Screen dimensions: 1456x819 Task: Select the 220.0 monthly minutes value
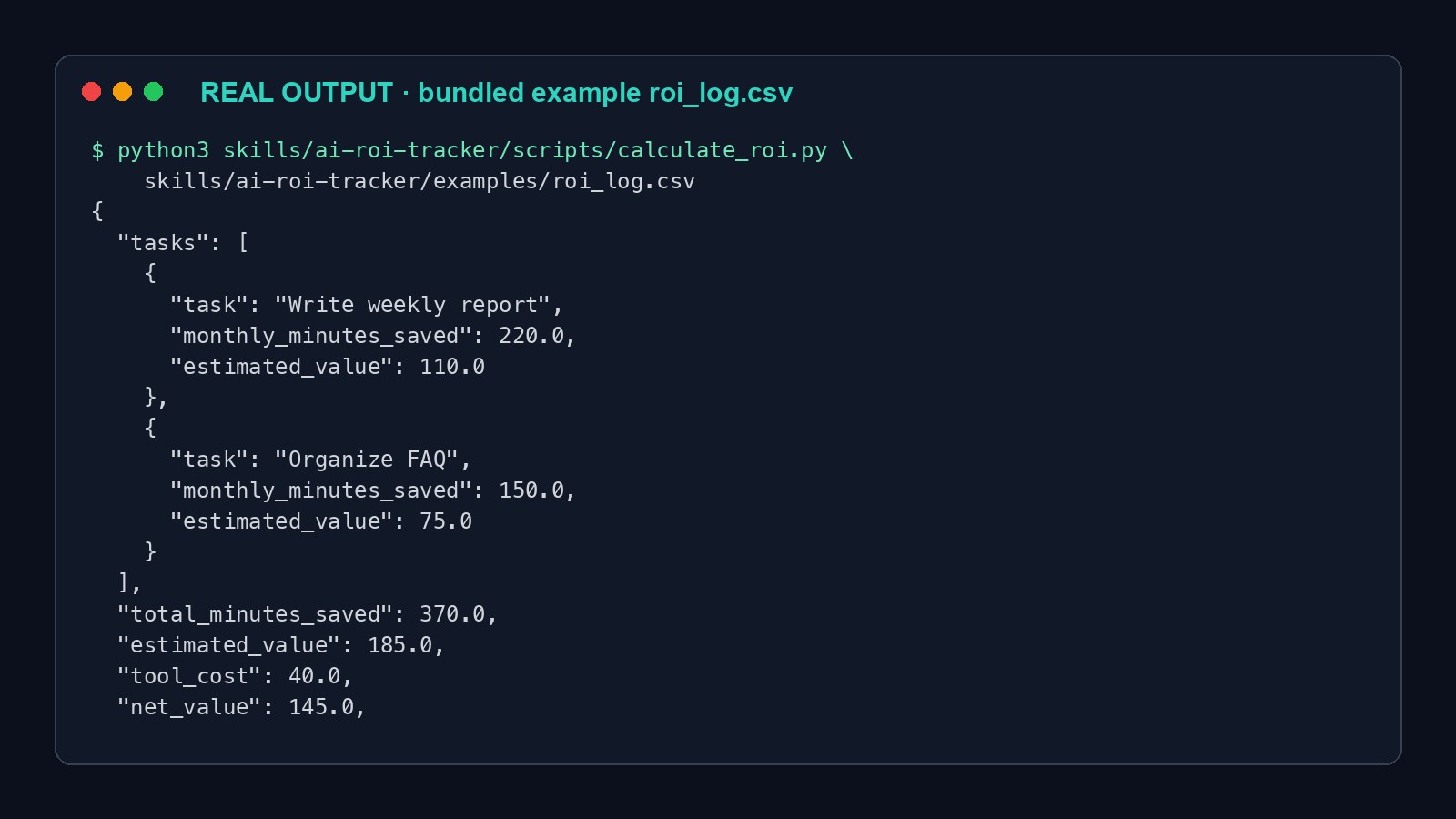(x=531, y=336)
